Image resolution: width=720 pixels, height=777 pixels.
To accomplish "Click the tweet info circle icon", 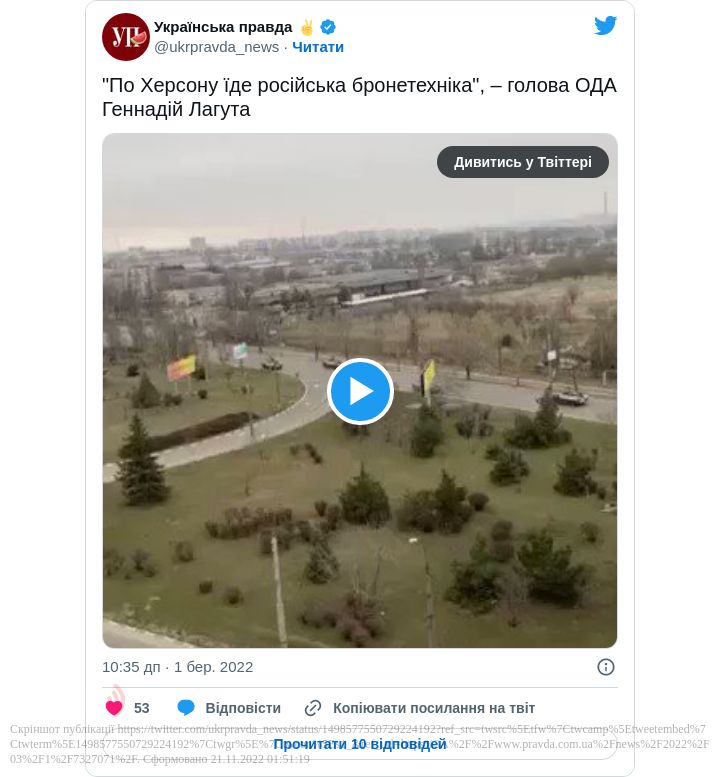I will click(606, 667).
